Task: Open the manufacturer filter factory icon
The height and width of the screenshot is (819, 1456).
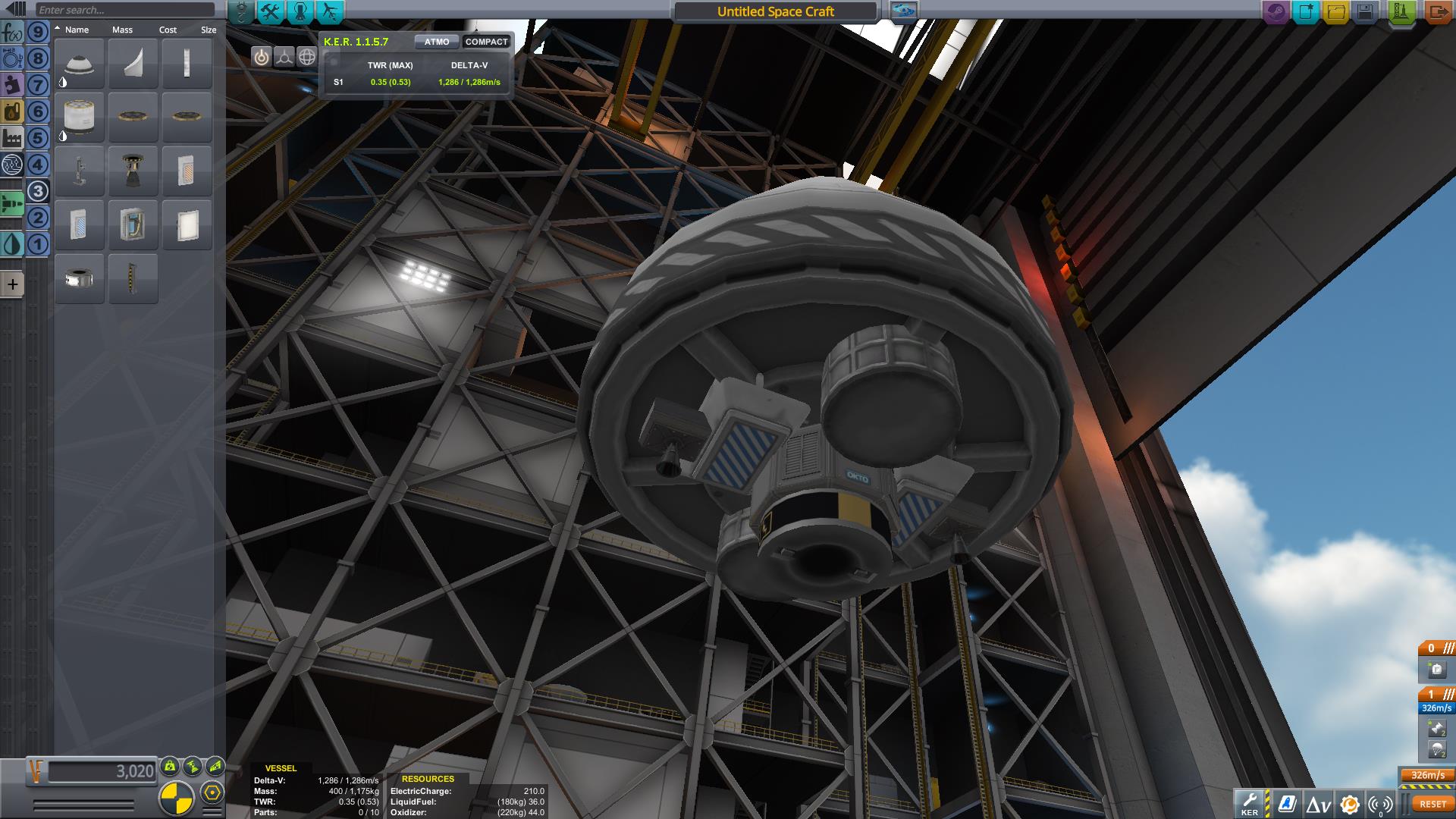Action: coord(12,138)
